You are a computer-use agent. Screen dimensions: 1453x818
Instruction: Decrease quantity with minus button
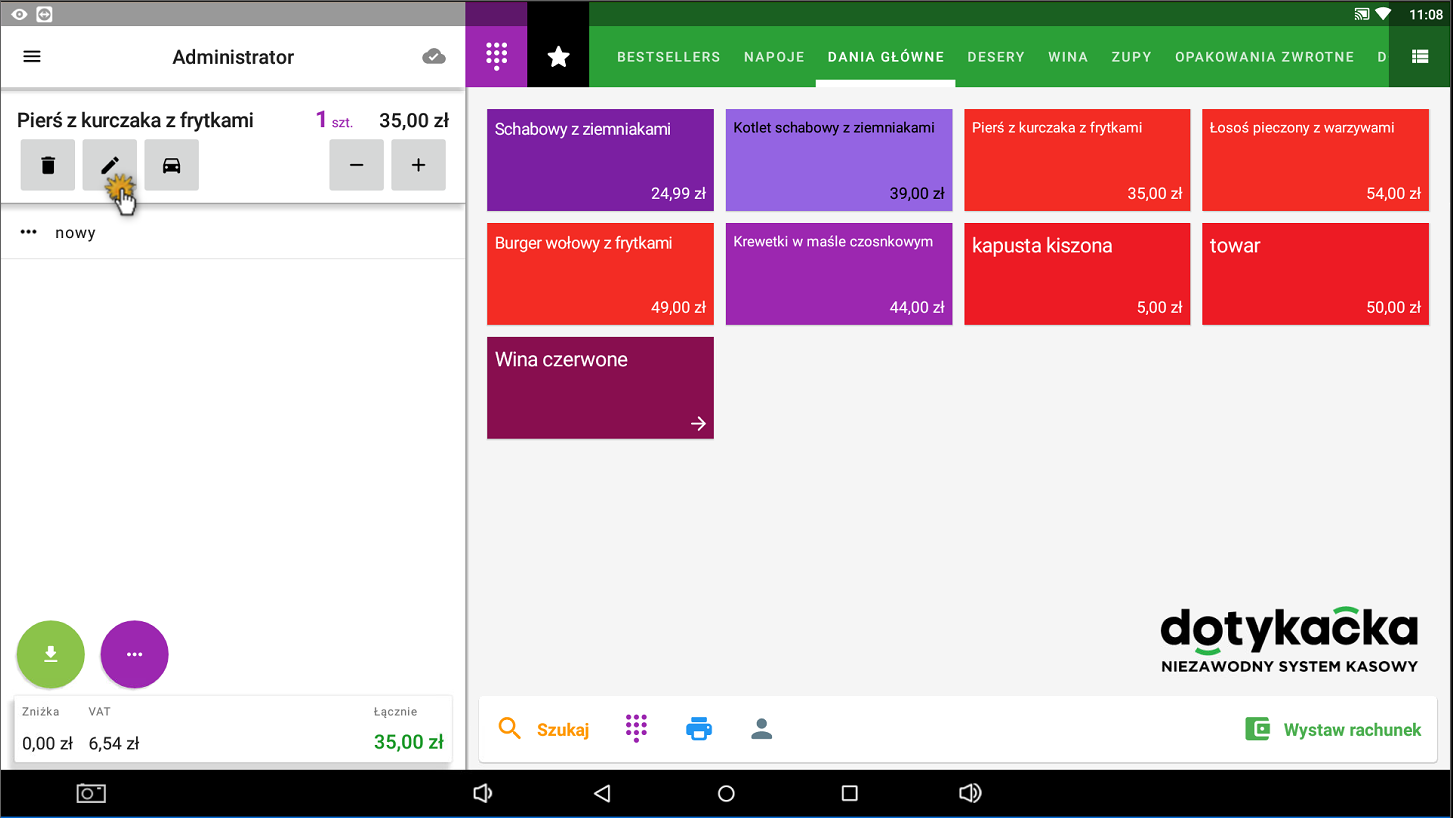tap(357, 165)
